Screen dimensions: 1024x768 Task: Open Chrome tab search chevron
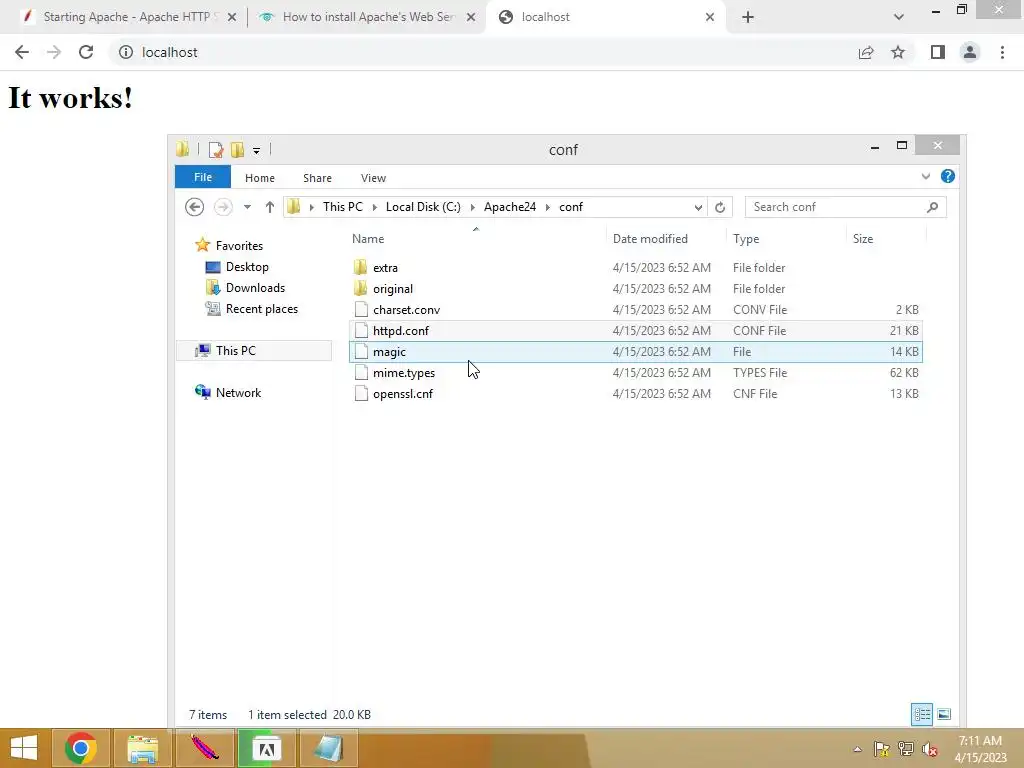click(x=899, y=17)
